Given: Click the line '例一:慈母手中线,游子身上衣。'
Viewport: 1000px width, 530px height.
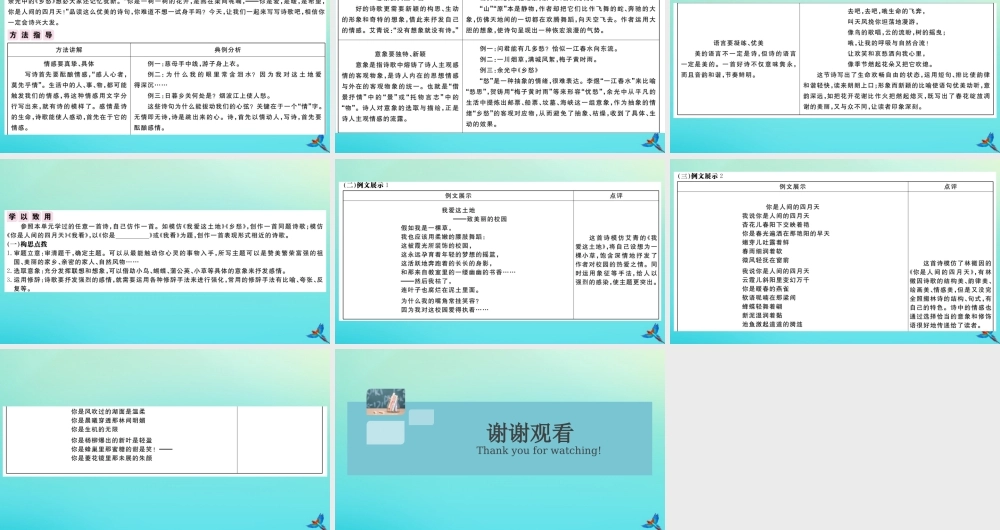Looking at the screenshot, I should pos(194,64).
